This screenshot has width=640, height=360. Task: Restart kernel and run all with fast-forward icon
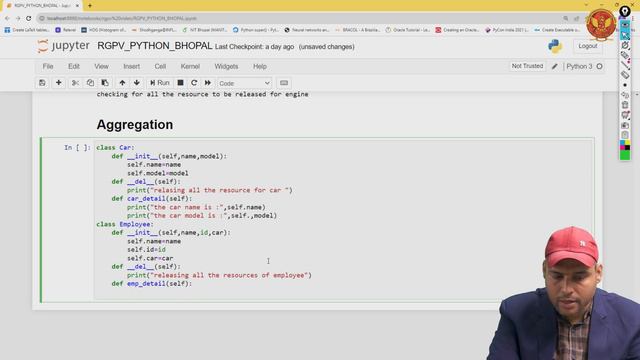(x=208, y=83)
